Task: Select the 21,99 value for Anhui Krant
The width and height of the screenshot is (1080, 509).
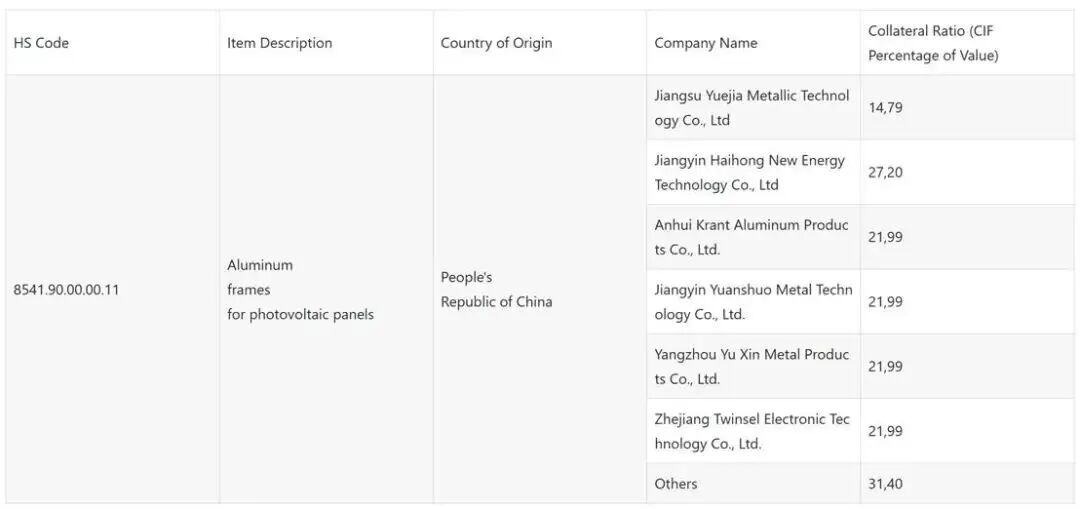Action: [885, 237]
